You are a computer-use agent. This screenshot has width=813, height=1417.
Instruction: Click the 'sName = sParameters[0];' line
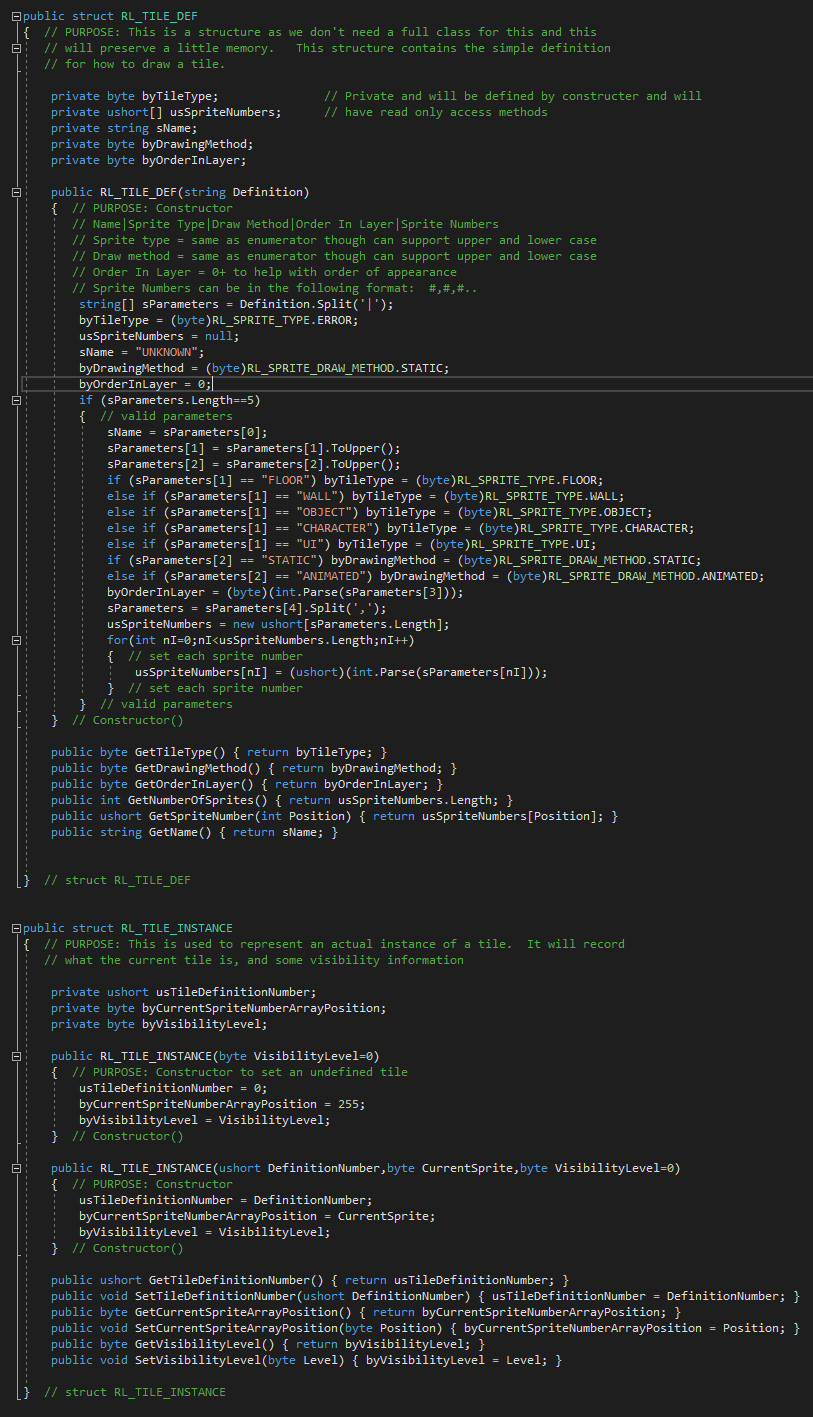(187, 432)
